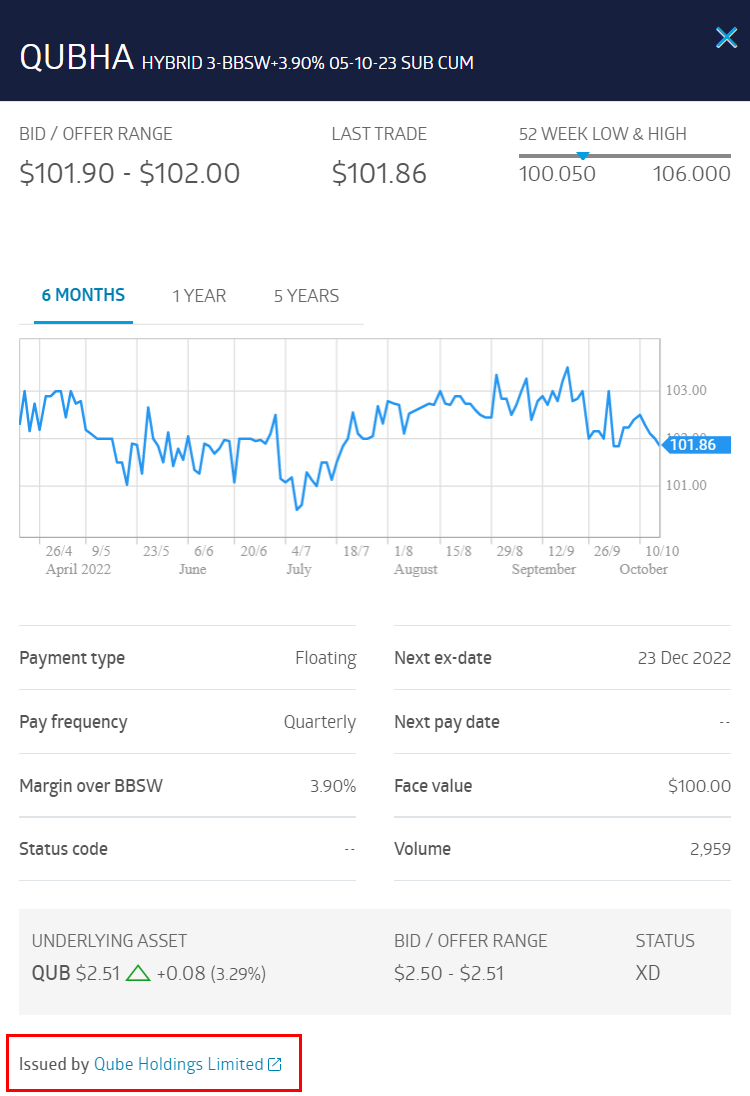The image size is (750, 1096).
Task: Click the QUBHA security code heading
Action: (77, 57)
